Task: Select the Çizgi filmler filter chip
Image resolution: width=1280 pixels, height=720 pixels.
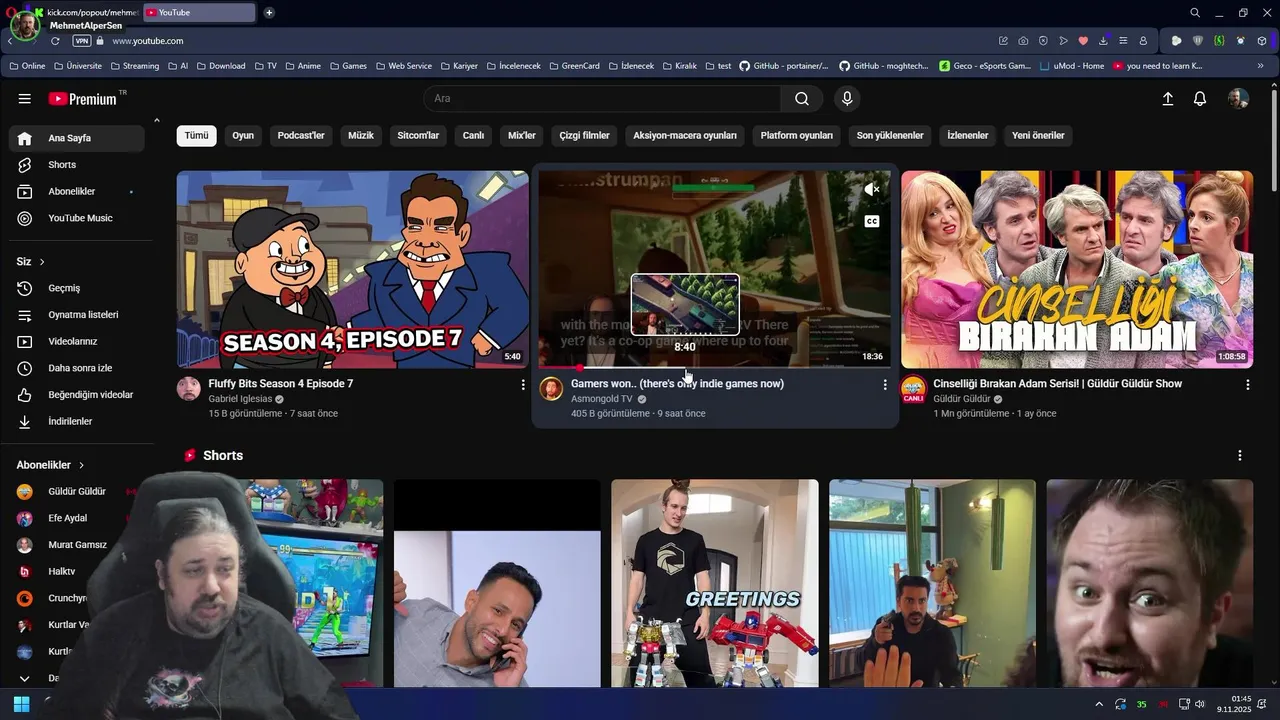Action: coord(585,135)
